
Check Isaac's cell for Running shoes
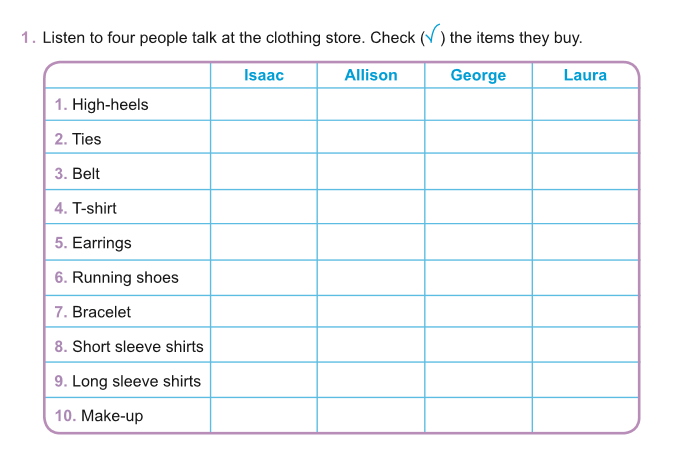click(263, 278)
